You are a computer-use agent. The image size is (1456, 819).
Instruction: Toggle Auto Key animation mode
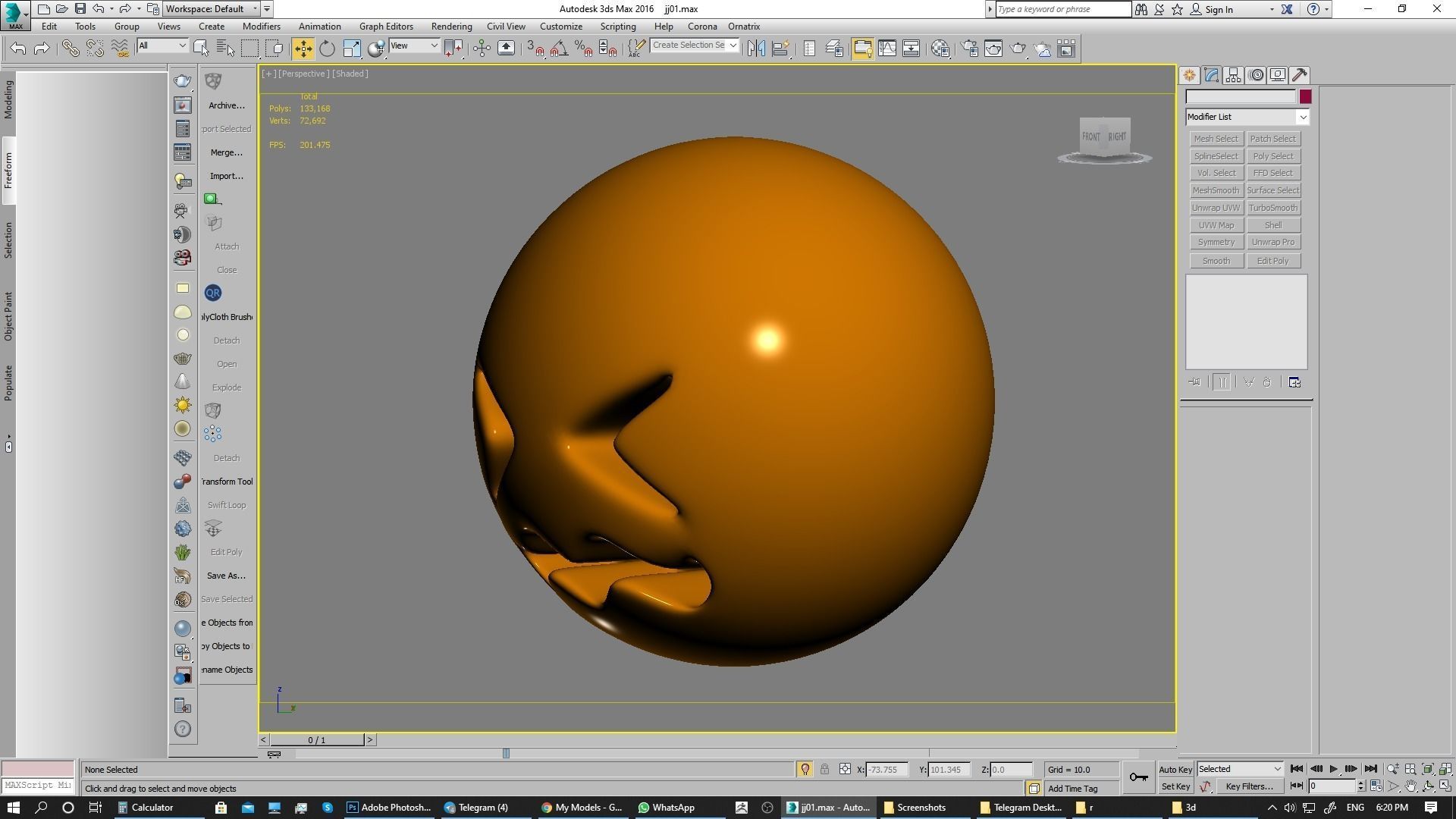click(x=1175, y=770)
